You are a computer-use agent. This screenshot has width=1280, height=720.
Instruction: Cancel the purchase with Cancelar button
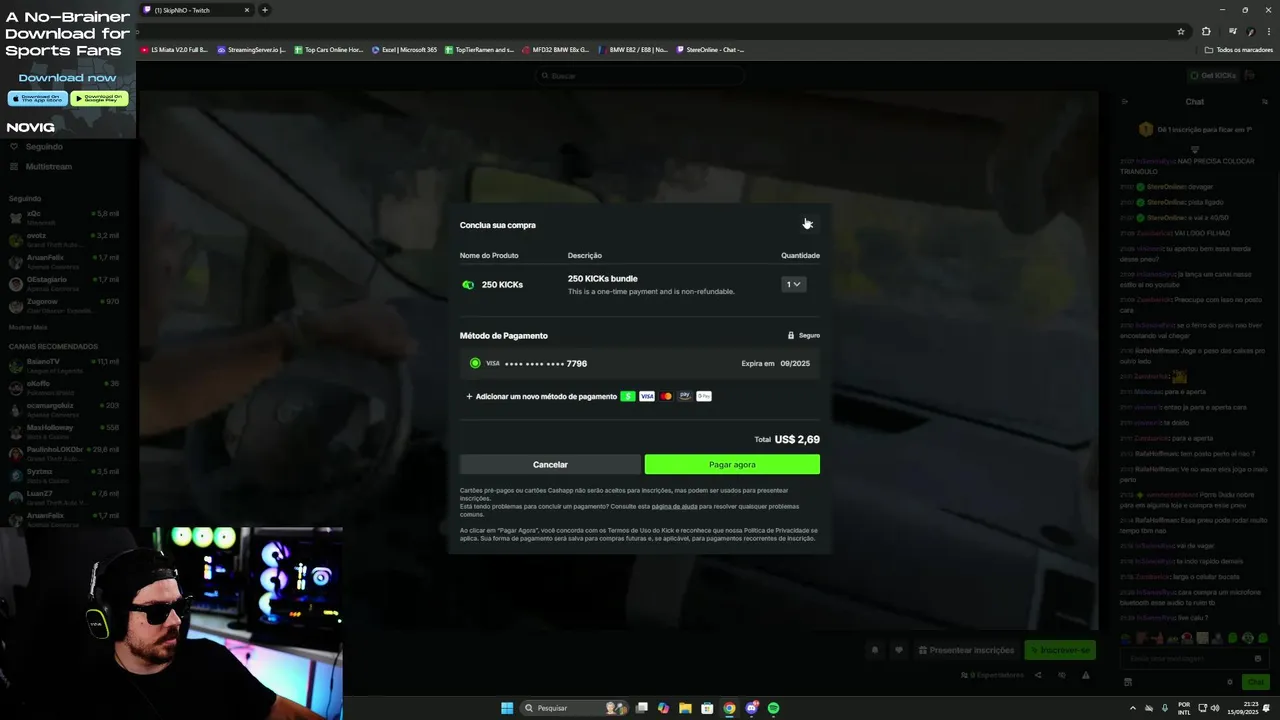[550, 464]
